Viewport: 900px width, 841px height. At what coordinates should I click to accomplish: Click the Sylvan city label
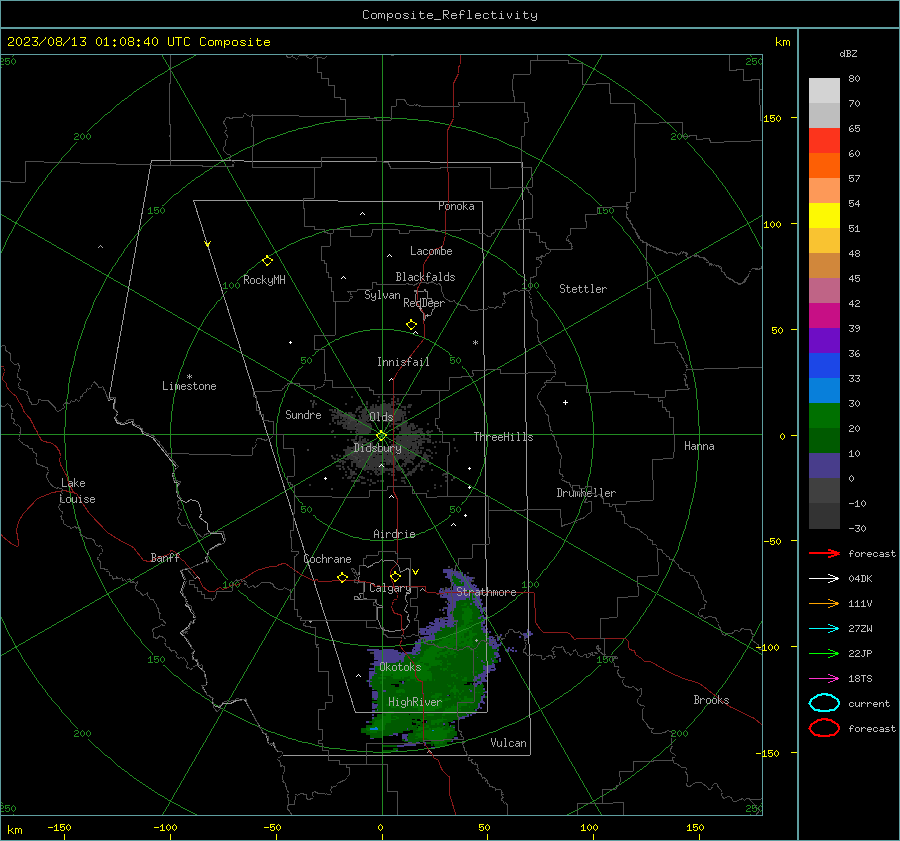click(382, 296)
